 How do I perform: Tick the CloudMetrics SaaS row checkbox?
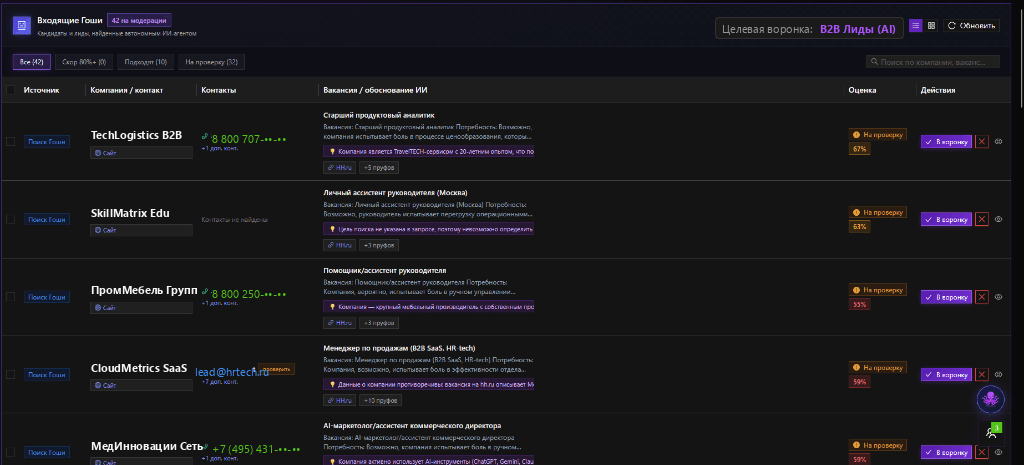pyautogui.click(x=10, y=374)
